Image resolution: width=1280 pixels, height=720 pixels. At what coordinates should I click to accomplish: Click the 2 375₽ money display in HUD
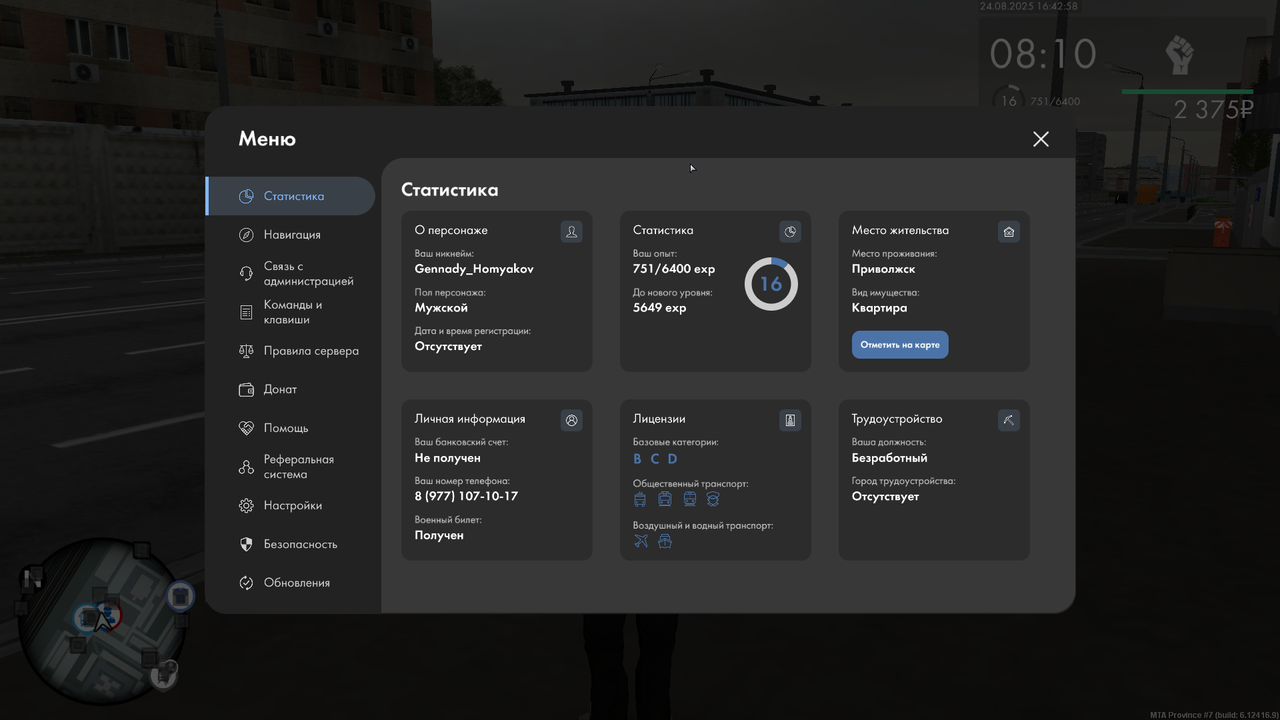tap(1214, 110)
